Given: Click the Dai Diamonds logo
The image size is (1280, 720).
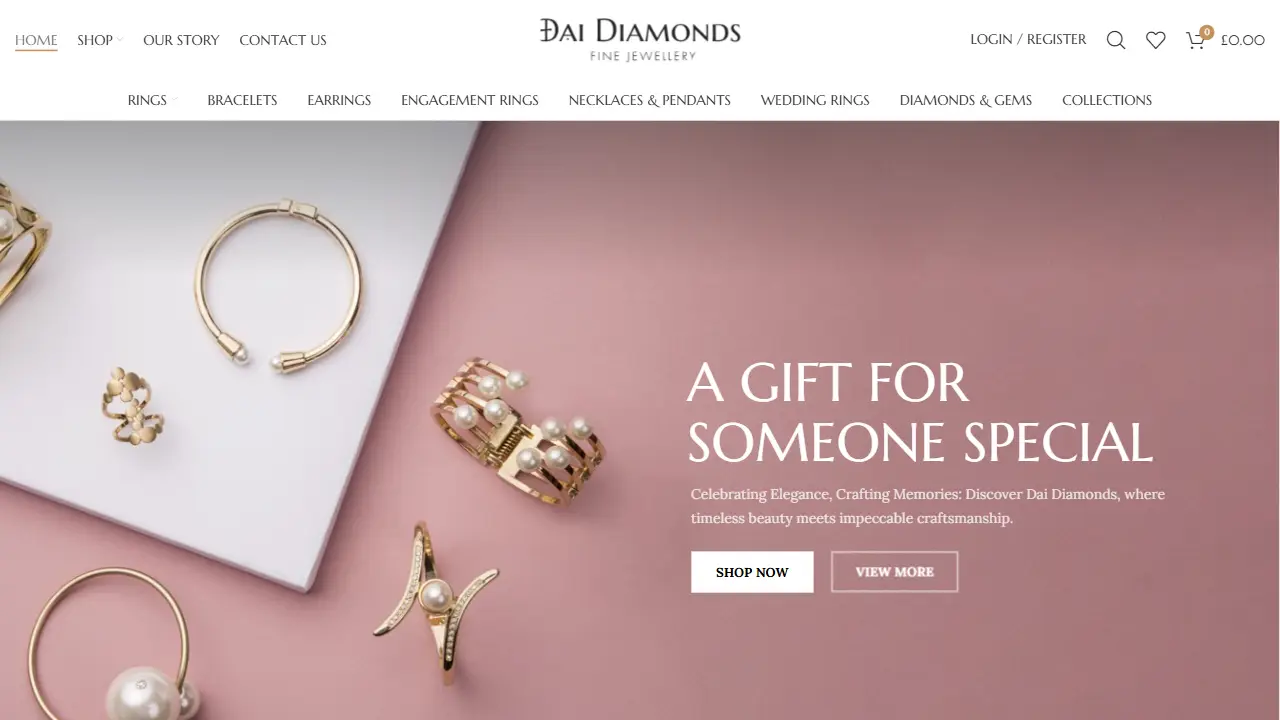Looking at the screenshot, I should (x=640, y=40).
